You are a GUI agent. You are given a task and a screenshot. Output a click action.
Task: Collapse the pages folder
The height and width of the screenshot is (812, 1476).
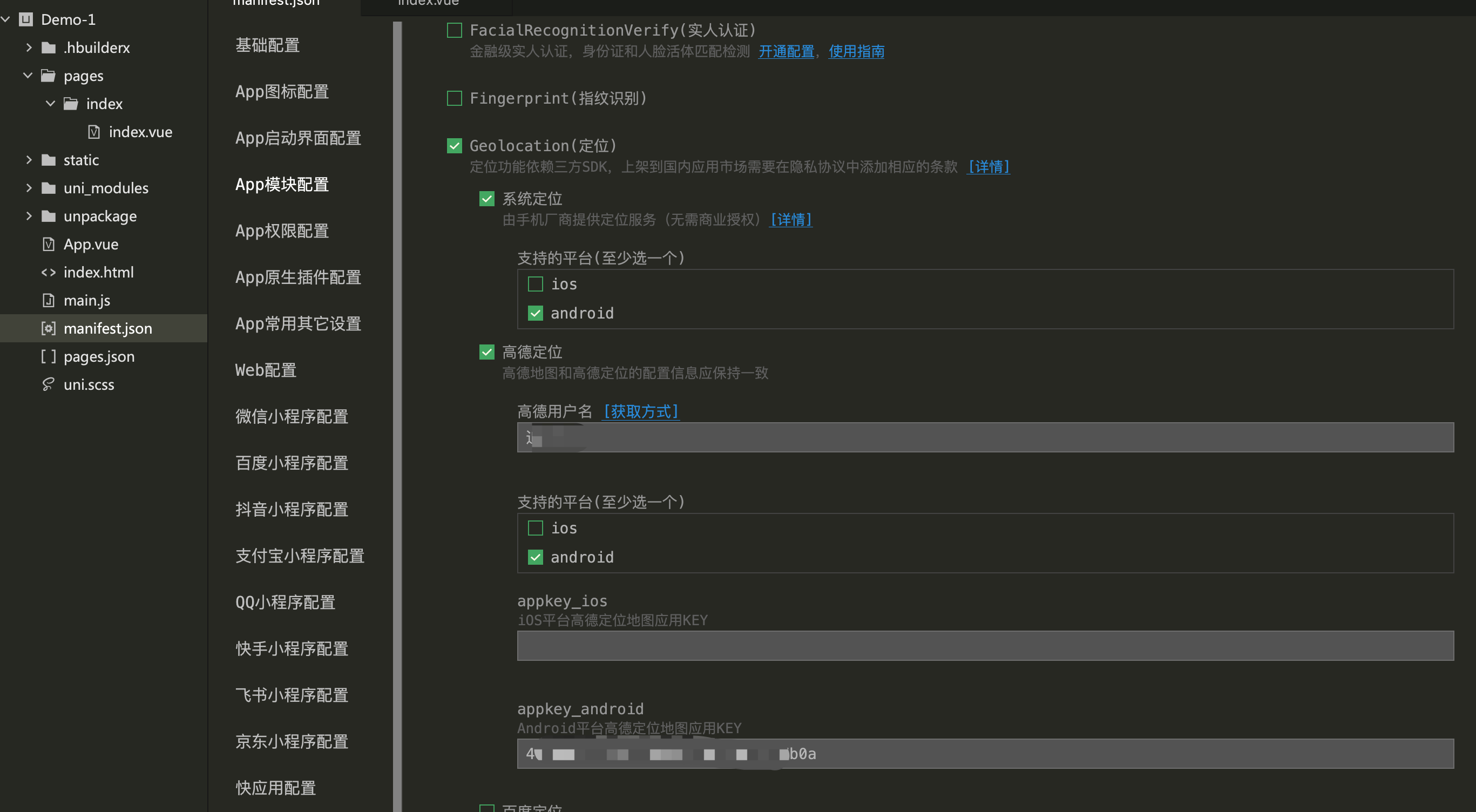tap(28, 76)
